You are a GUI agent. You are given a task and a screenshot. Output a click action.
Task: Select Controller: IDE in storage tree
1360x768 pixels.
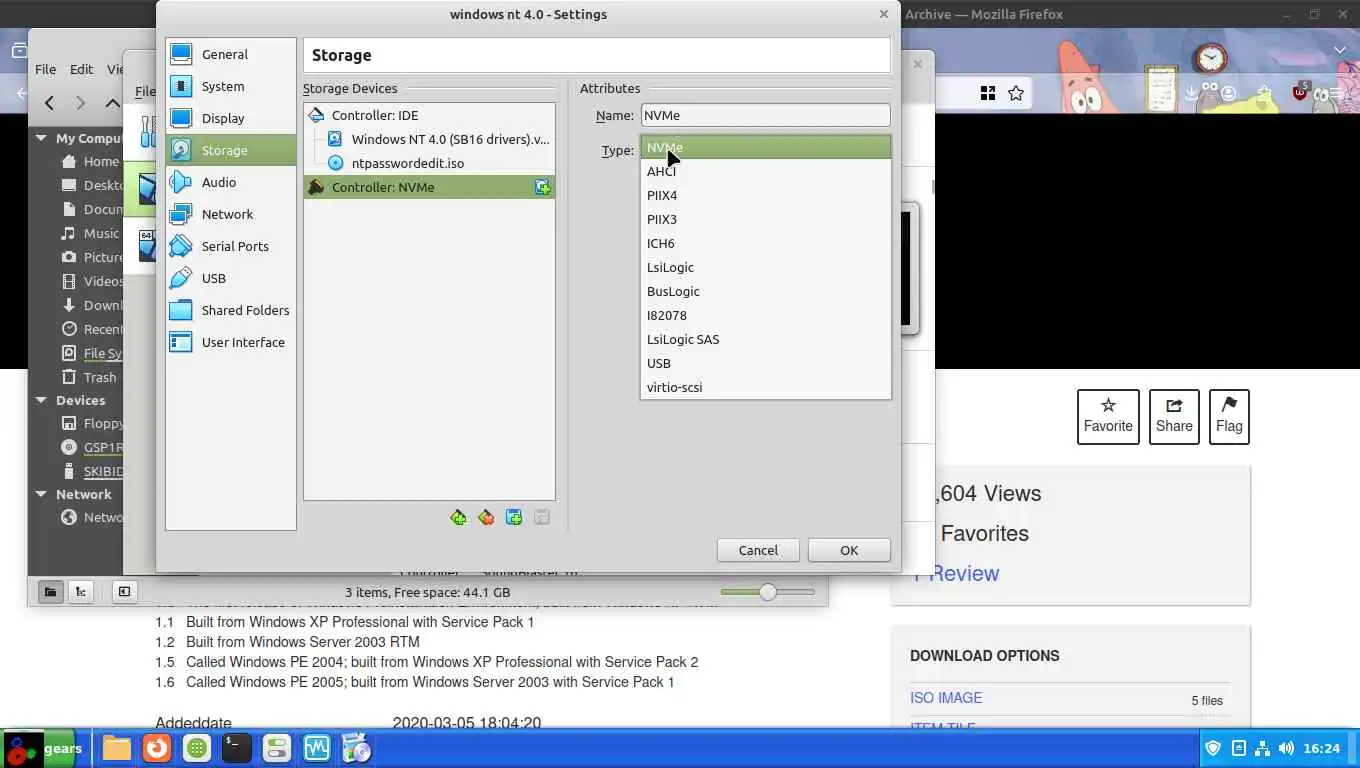coord(429,115)
